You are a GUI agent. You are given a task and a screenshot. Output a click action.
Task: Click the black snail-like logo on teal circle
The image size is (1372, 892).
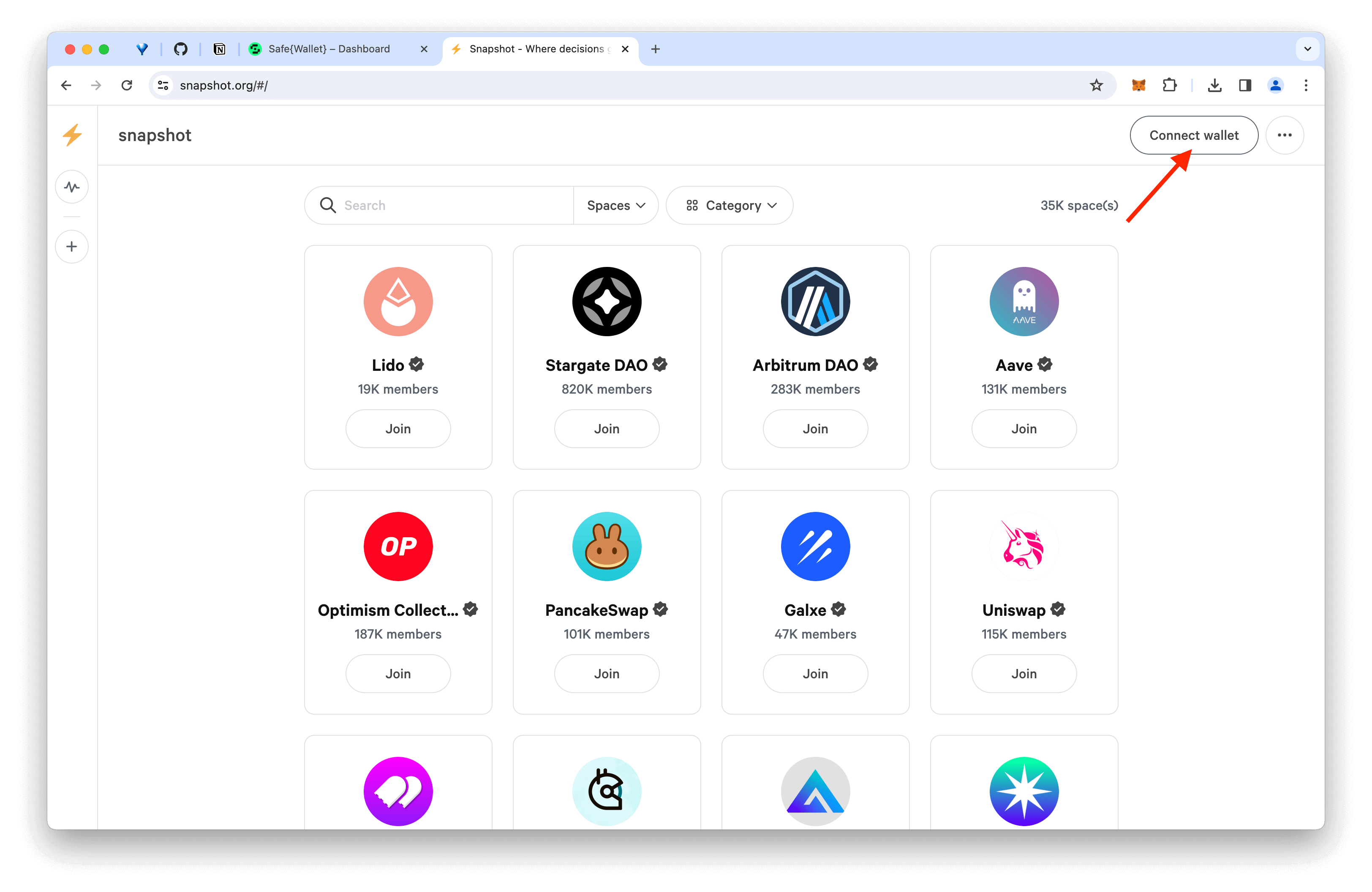click(x=607, y=791)
